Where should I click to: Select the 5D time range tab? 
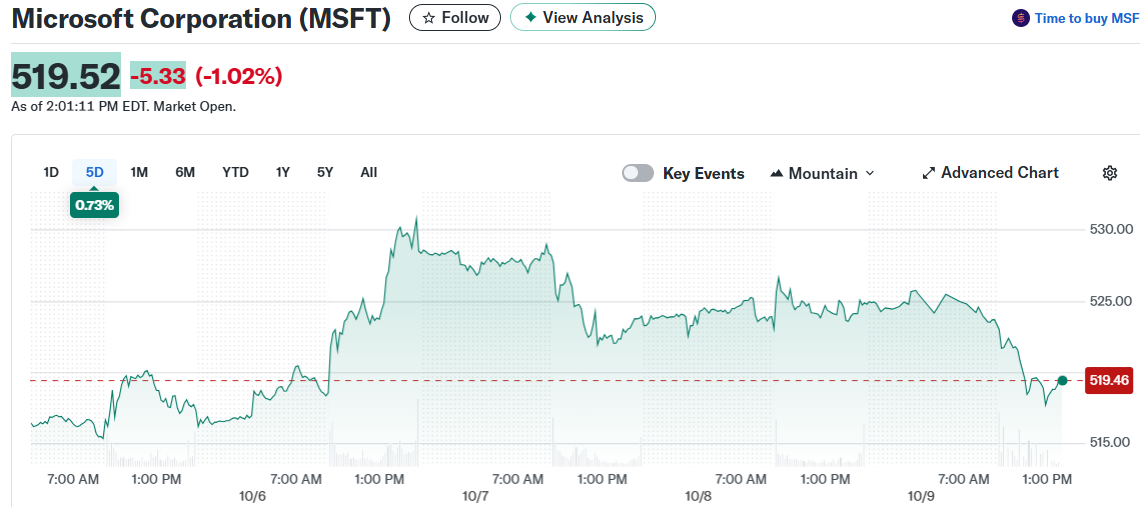click(94, 172)
